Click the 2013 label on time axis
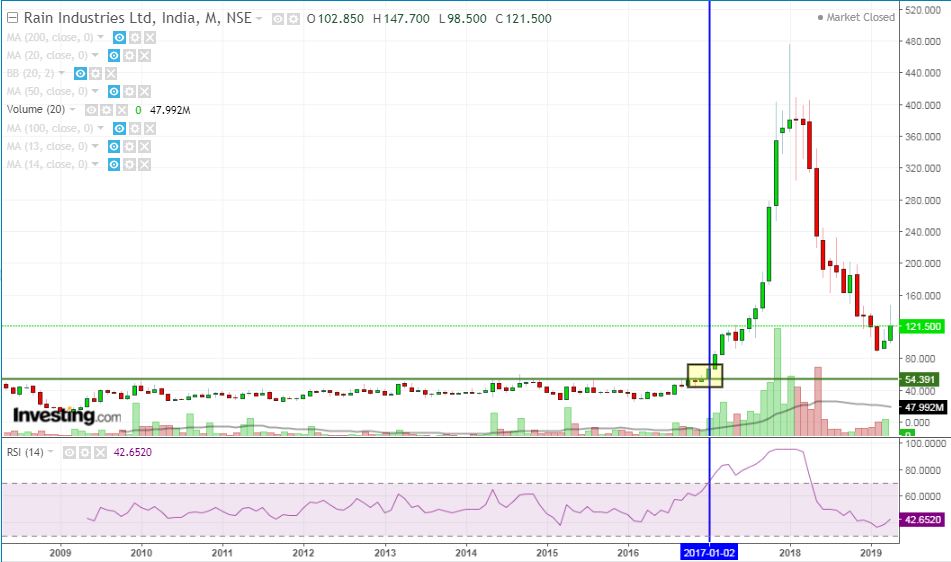The height and width of the screenshot is (562, 951). (x=385, y=553)
